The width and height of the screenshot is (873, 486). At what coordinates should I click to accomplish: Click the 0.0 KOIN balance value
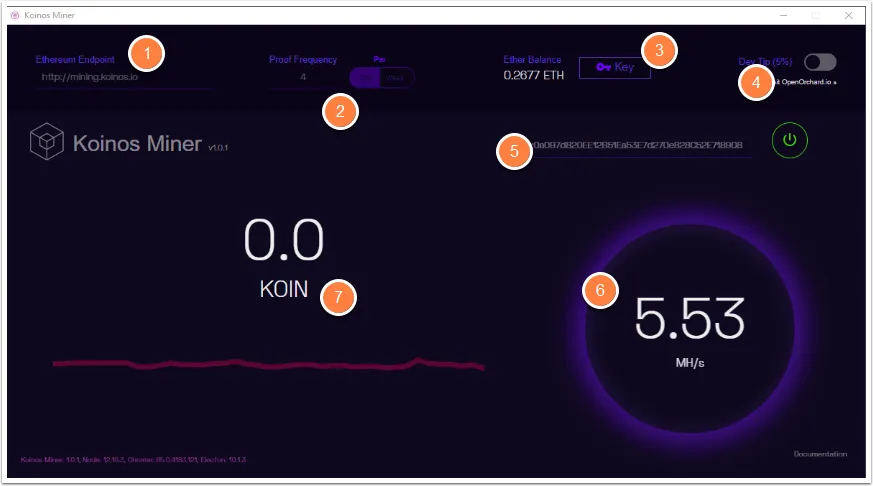[x=284, y=258]
